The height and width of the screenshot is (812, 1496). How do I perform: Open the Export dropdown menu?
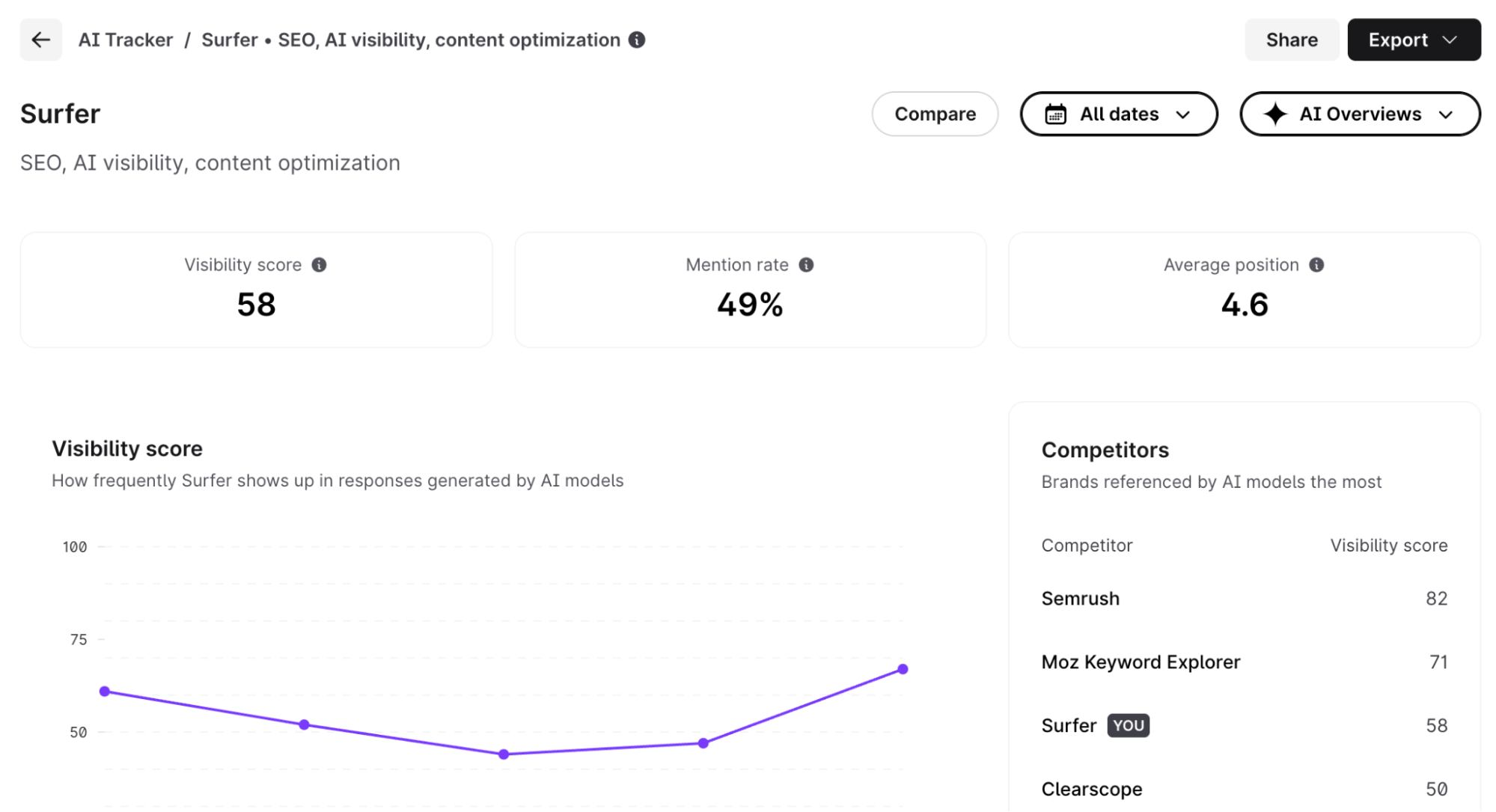[x=1414, y=40]
